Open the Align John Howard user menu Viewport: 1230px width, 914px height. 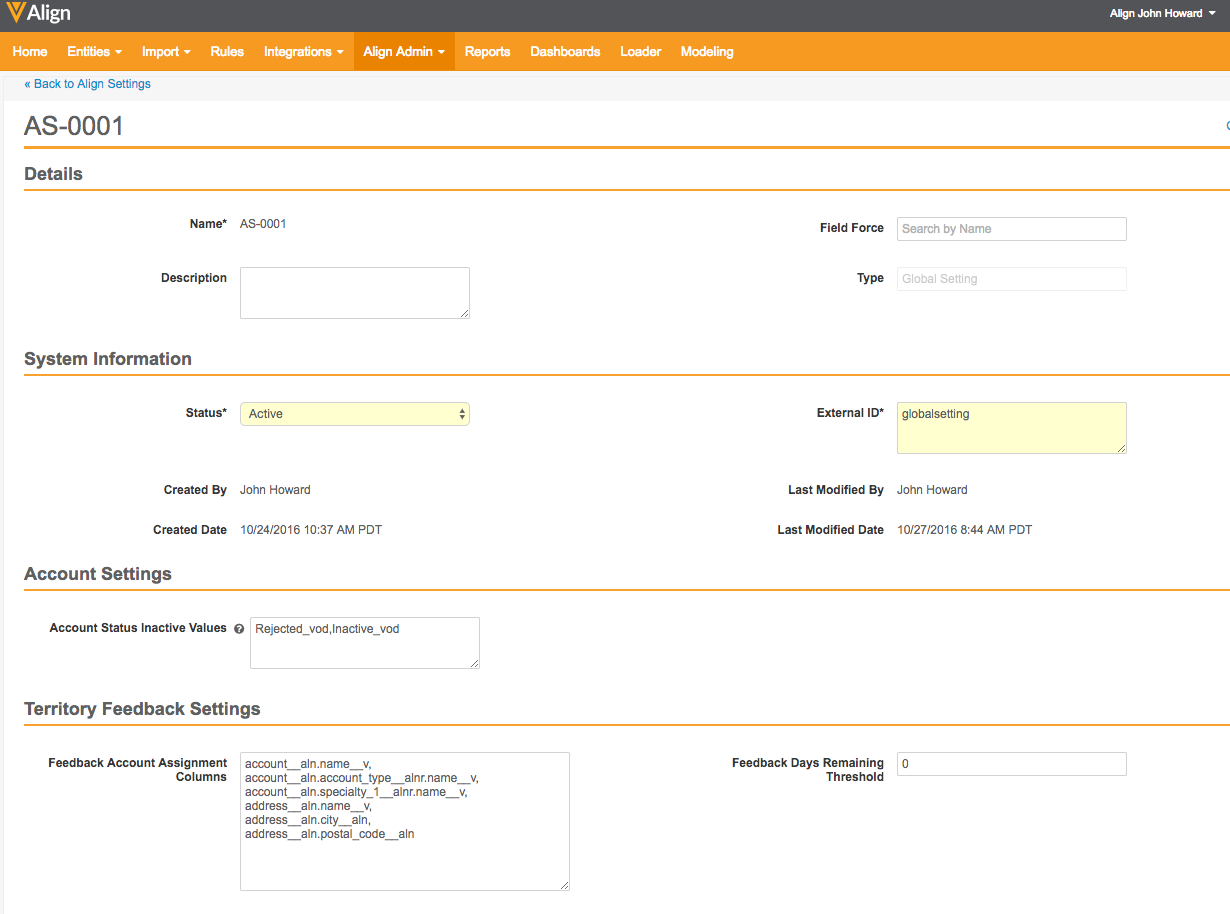pos(1162,14)
